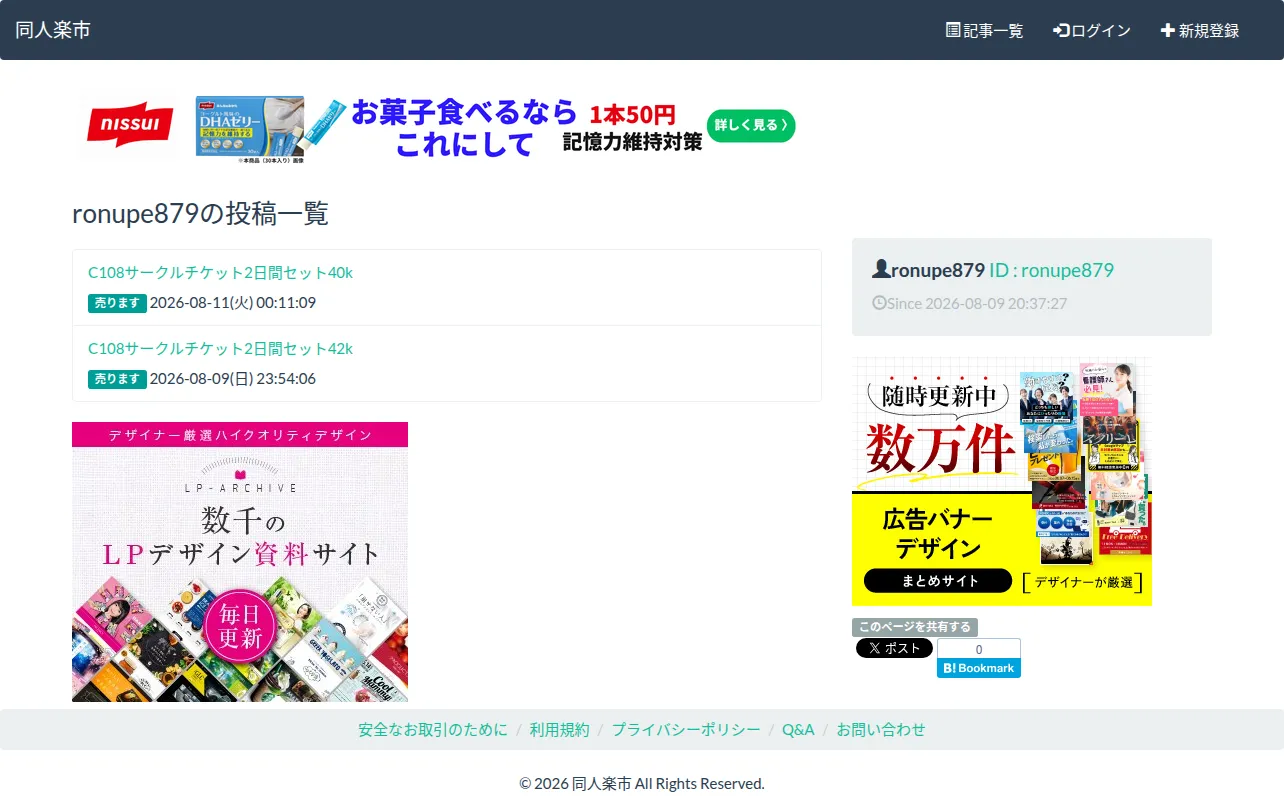This screenshot has width=1284, height=796.
Task: Click the user silhouette icon beside ronupe879
Action: (x=881, y=269)
